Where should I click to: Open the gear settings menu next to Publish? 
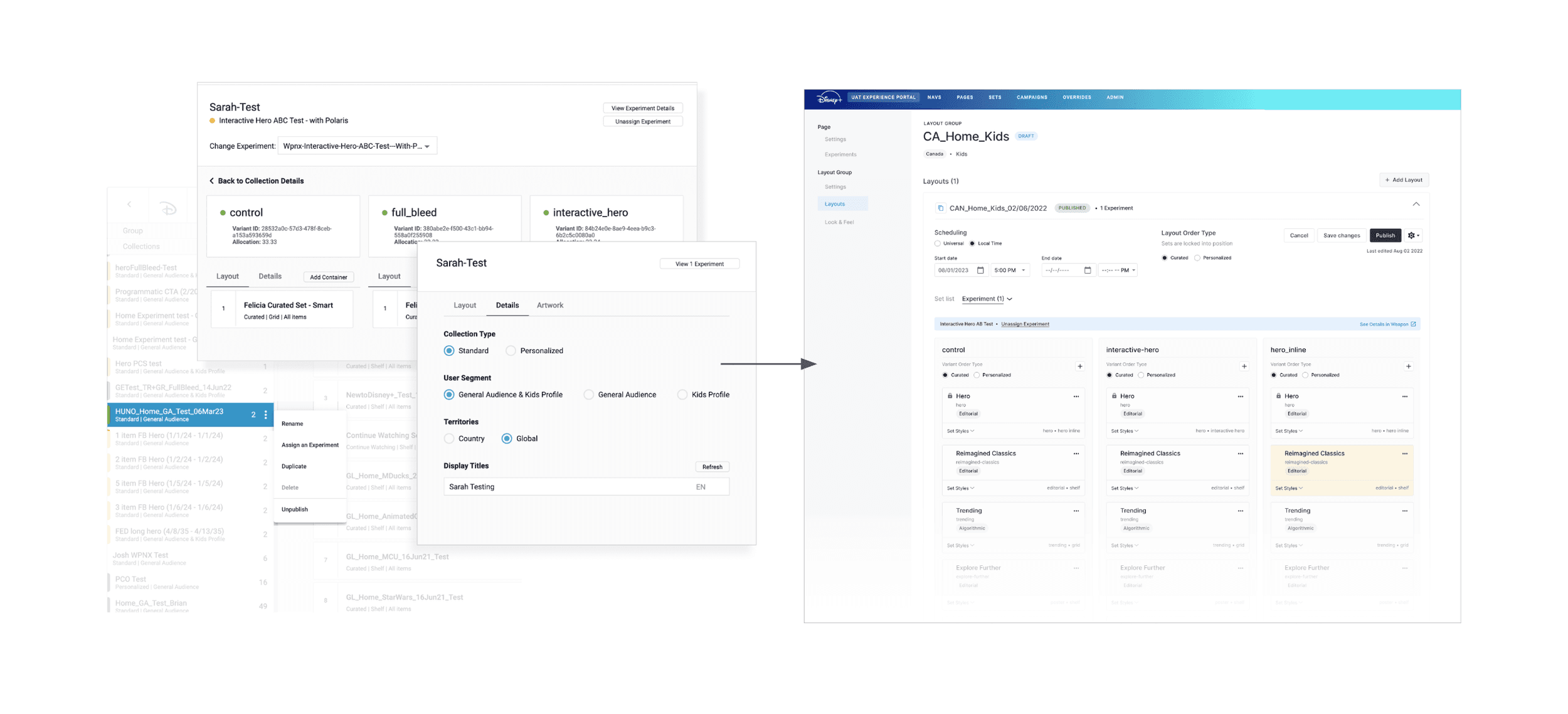click(x=1412, y=235)
